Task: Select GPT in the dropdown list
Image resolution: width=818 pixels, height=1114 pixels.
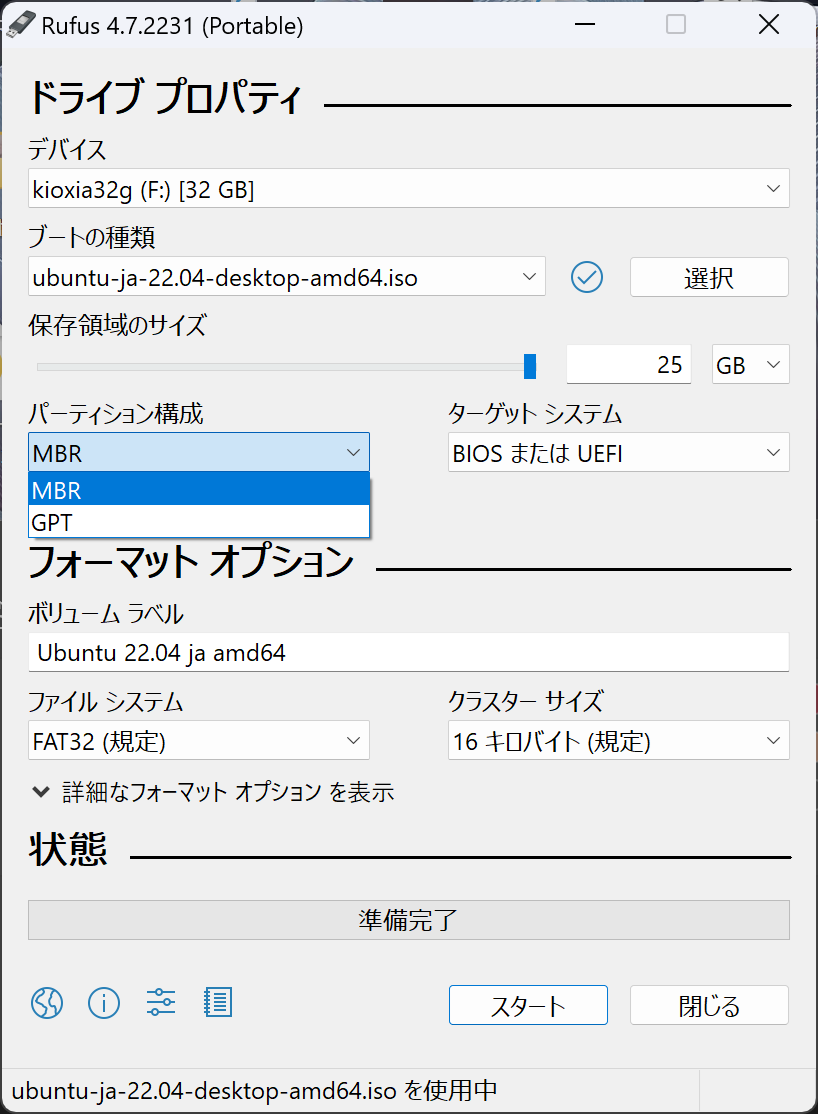Action: click(x=199, y=521)
